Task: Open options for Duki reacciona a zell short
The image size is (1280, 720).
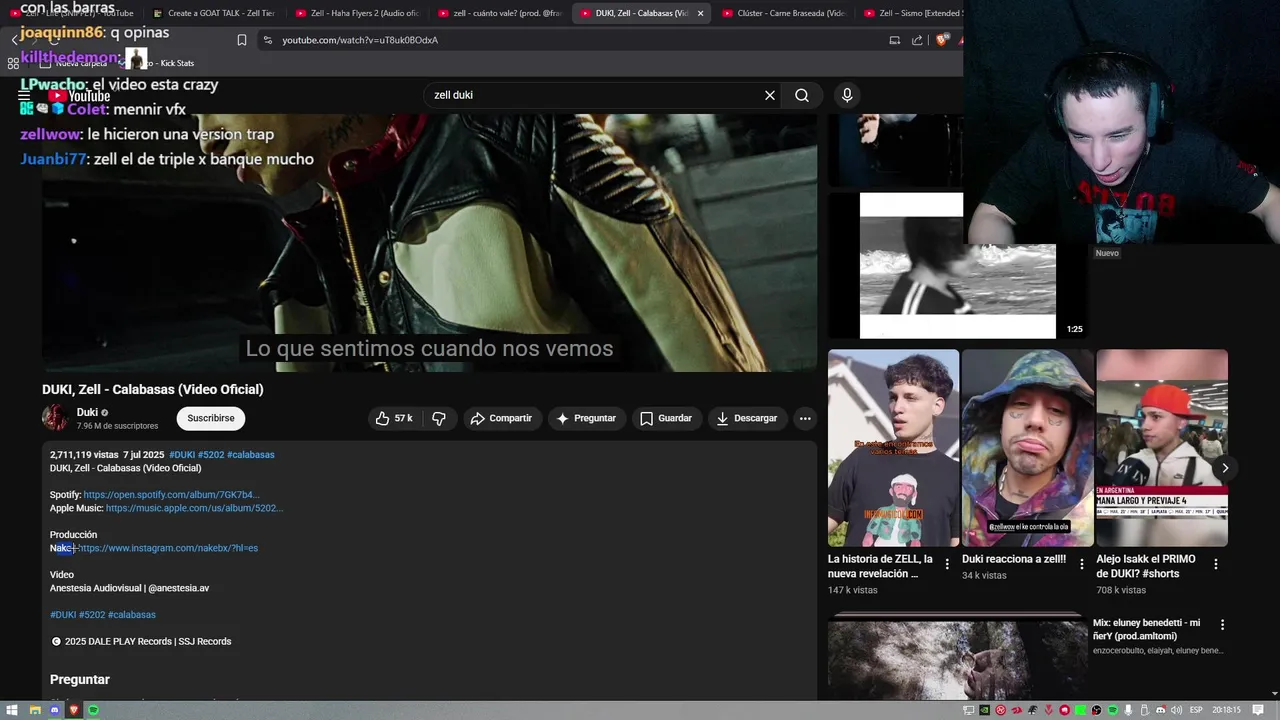Action: (x=1081, y=564)
